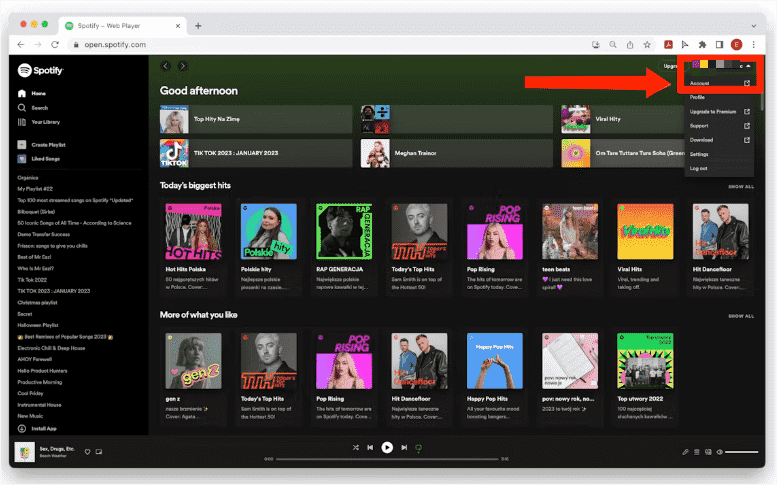Image resolution: width=777 pixels, height=485 pixels.
Task: Open Your Library
Action: 39,122
